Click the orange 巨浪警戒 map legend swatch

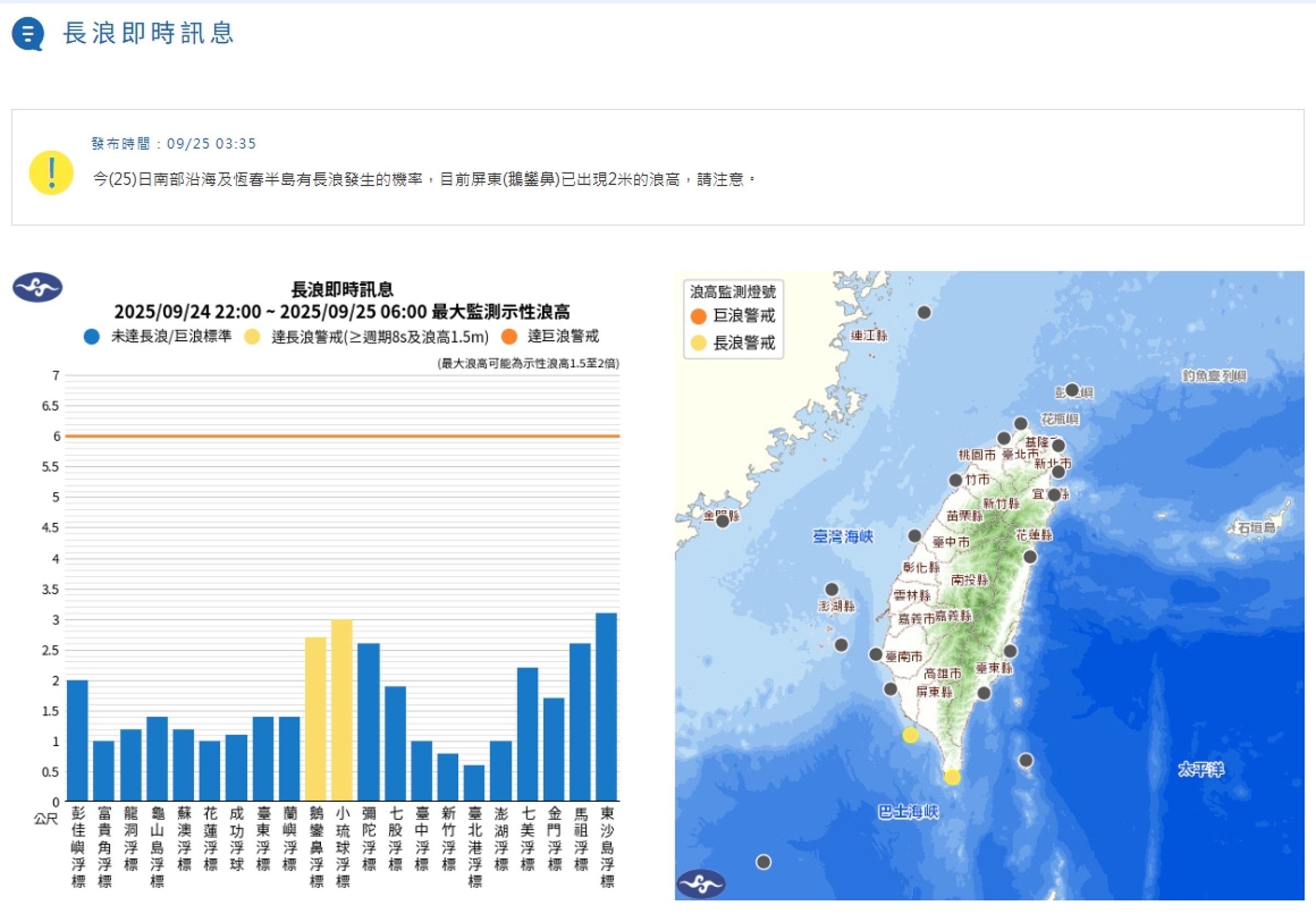tap(699, 316)
